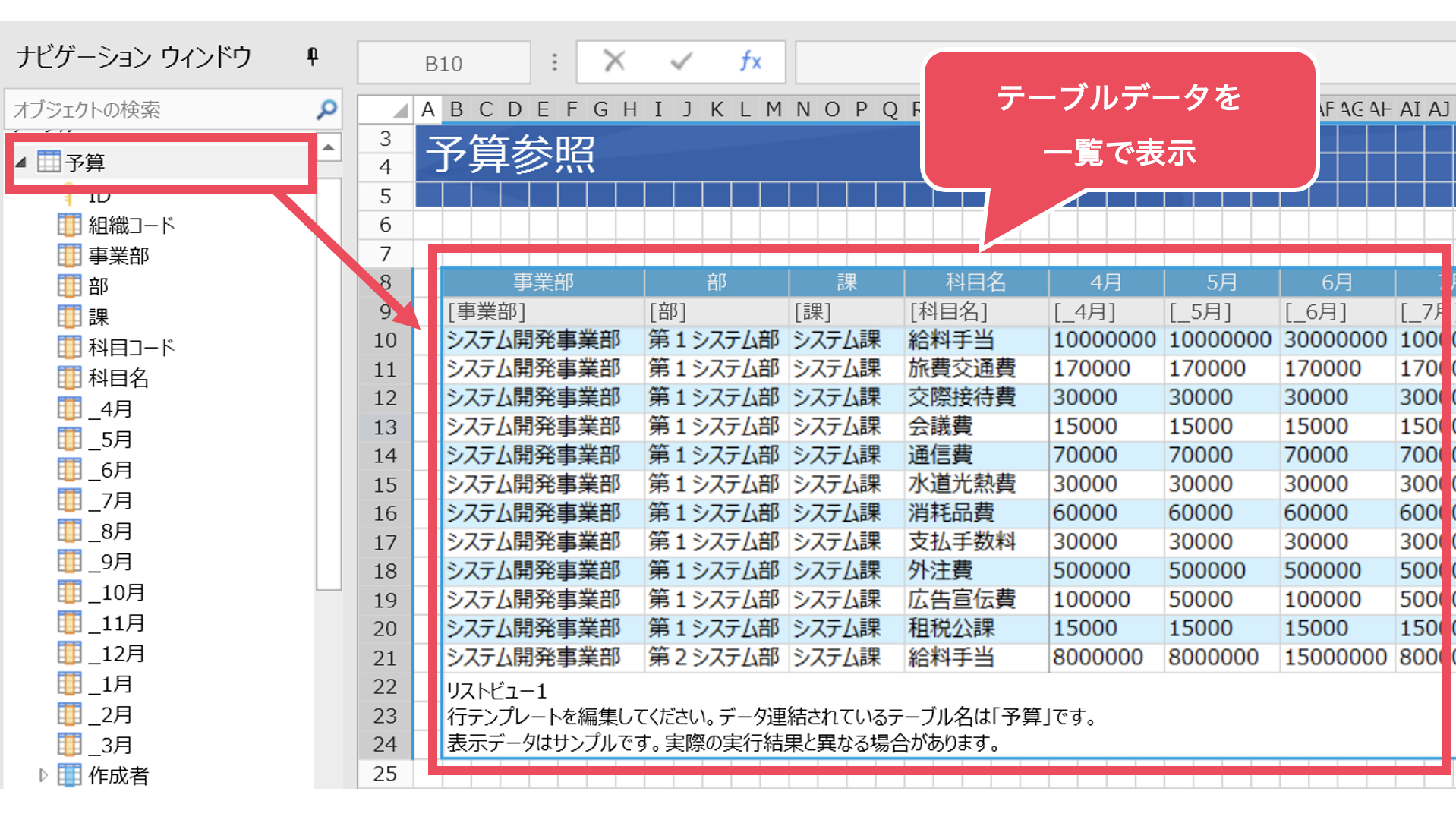
Task: Select the 科目名 field in tree
Action: coord(118,378)
